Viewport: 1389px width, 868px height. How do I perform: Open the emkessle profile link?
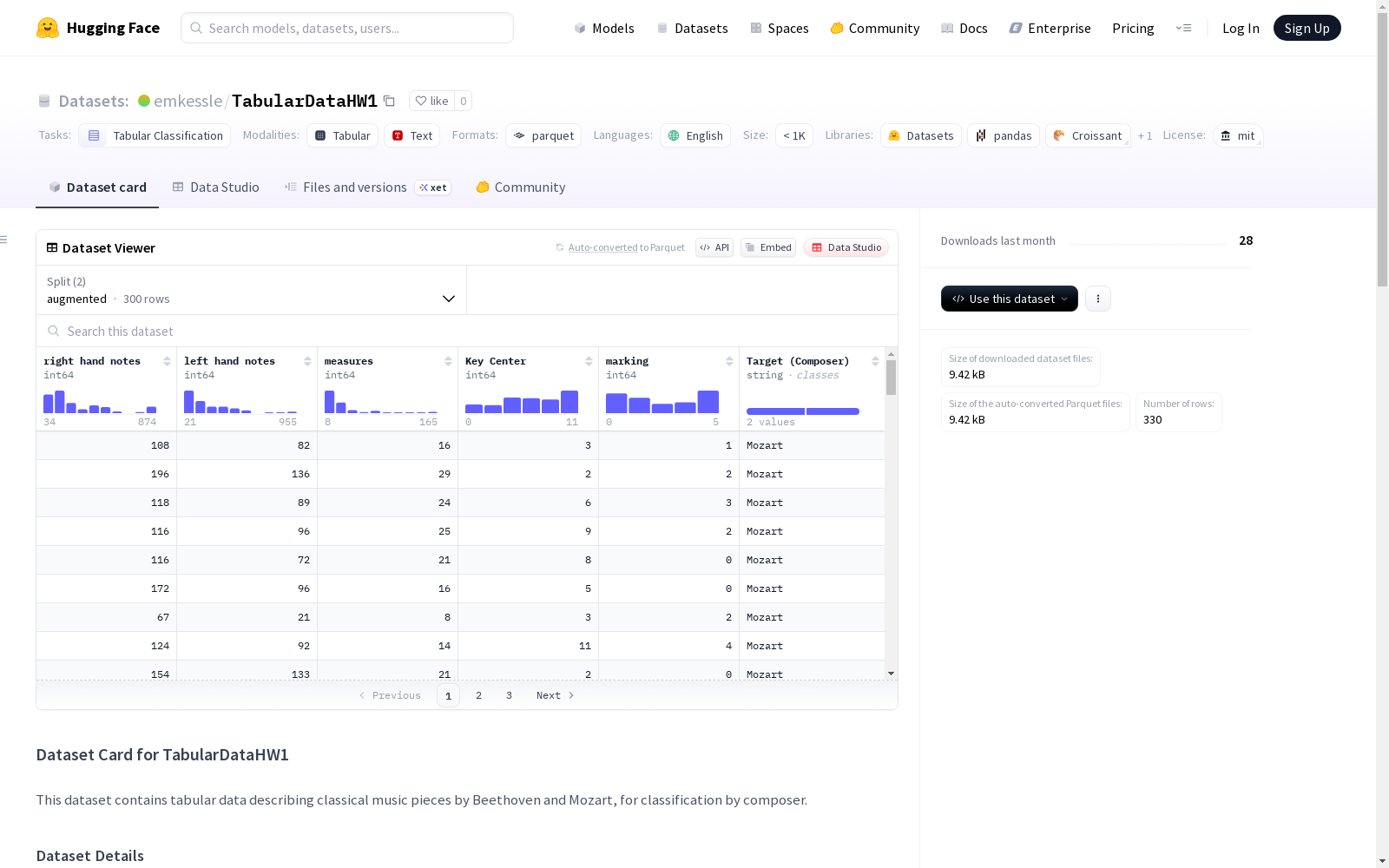click(x=188, y=101)
